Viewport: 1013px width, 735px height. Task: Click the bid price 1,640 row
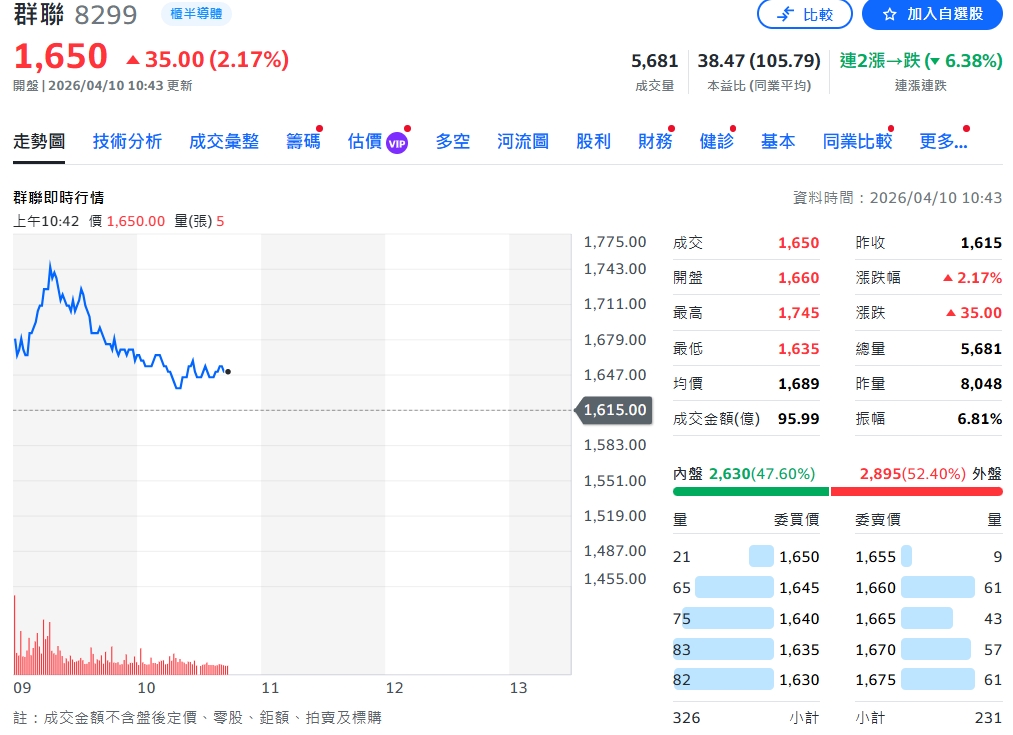(746, 618)
